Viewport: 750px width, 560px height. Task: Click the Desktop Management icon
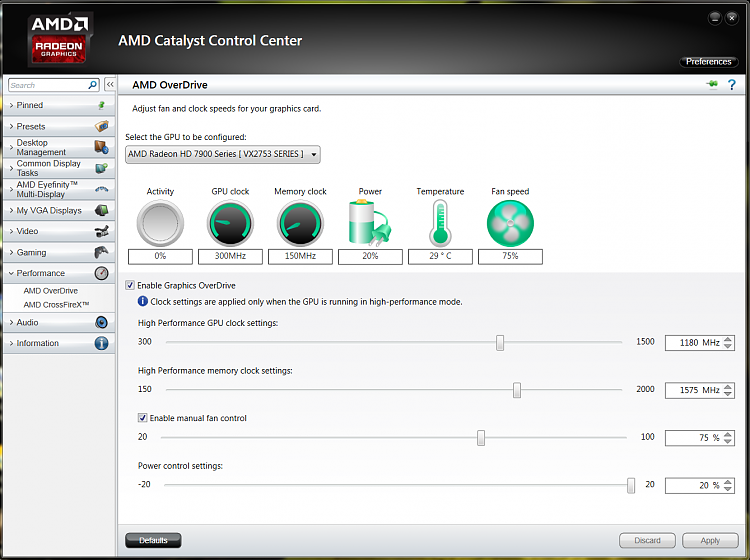point(101,147)
